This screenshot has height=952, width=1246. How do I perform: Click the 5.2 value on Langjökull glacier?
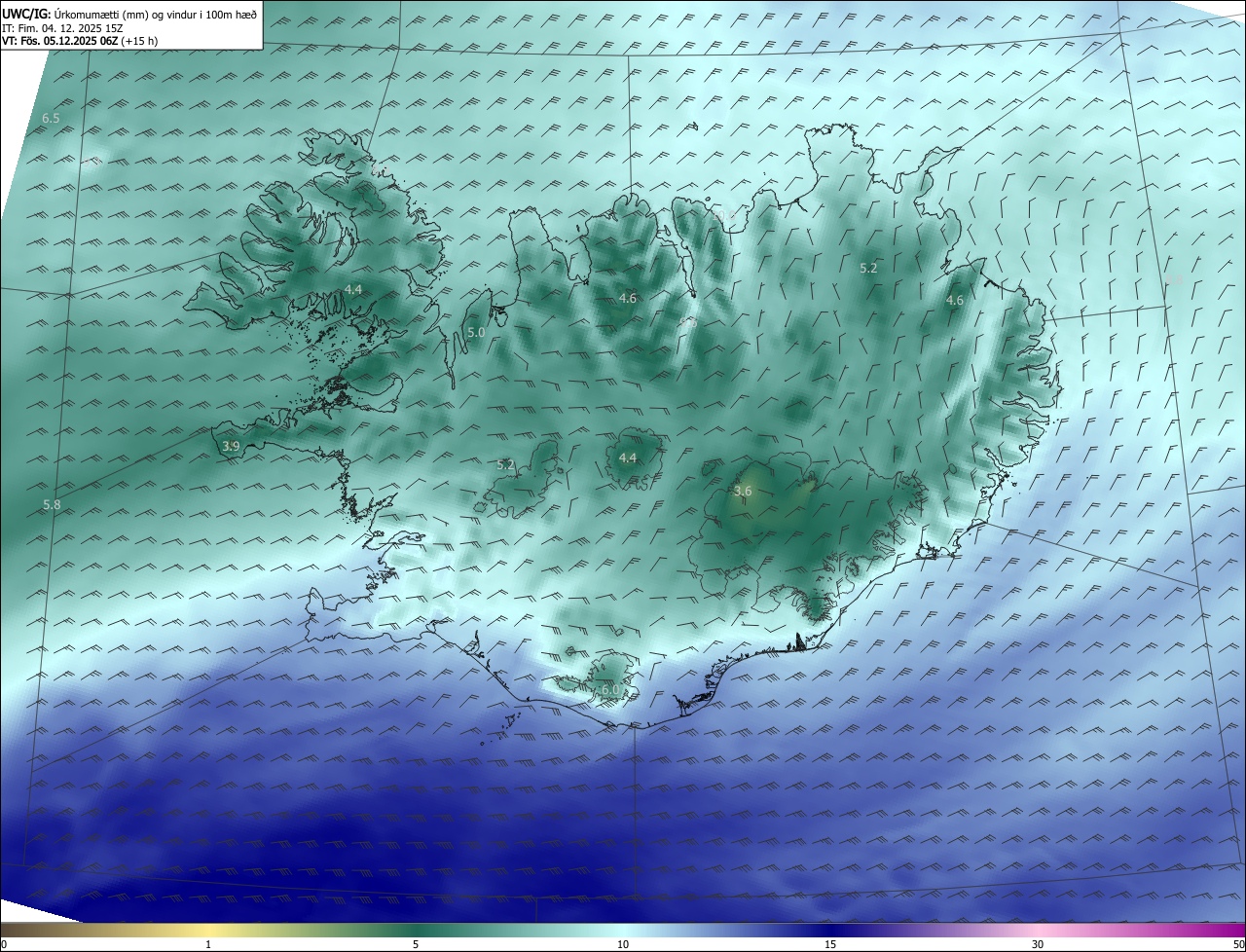click(505, 464)
